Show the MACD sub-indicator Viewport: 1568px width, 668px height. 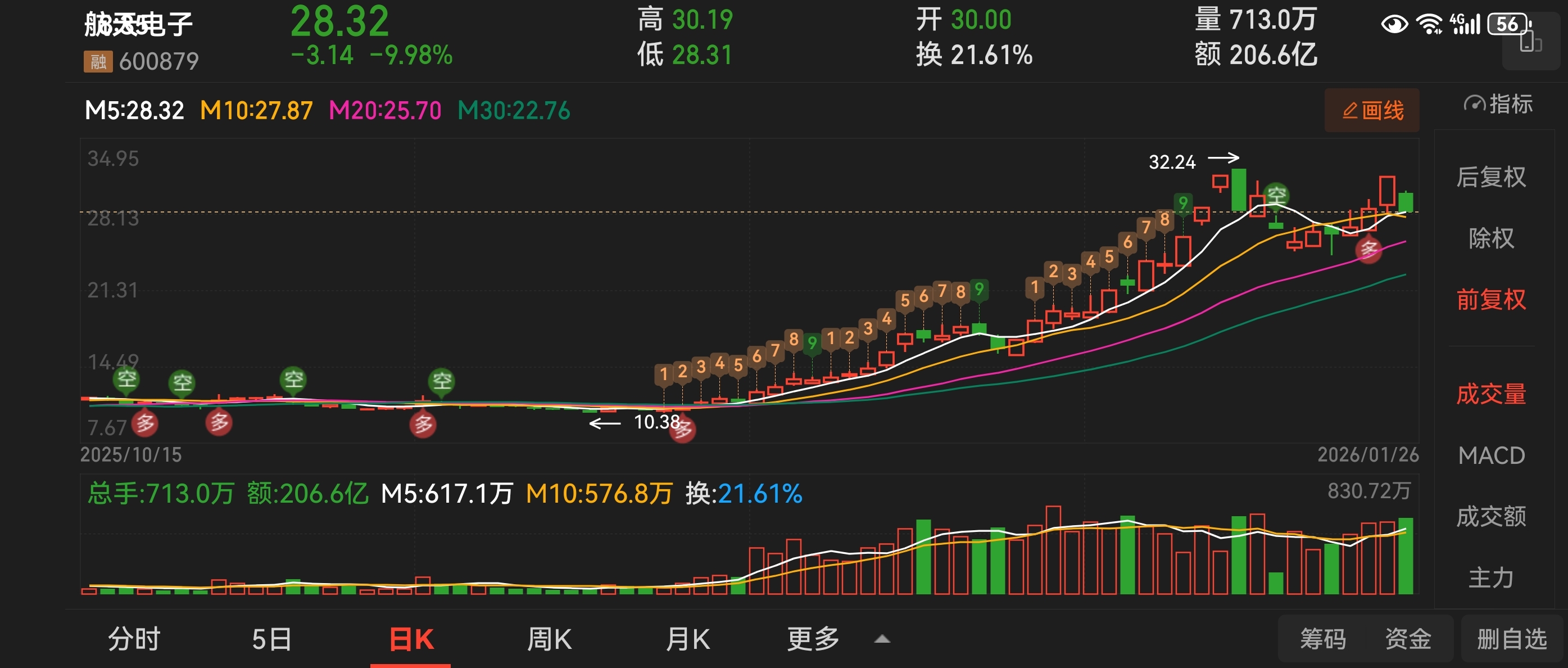[1490, 455]
